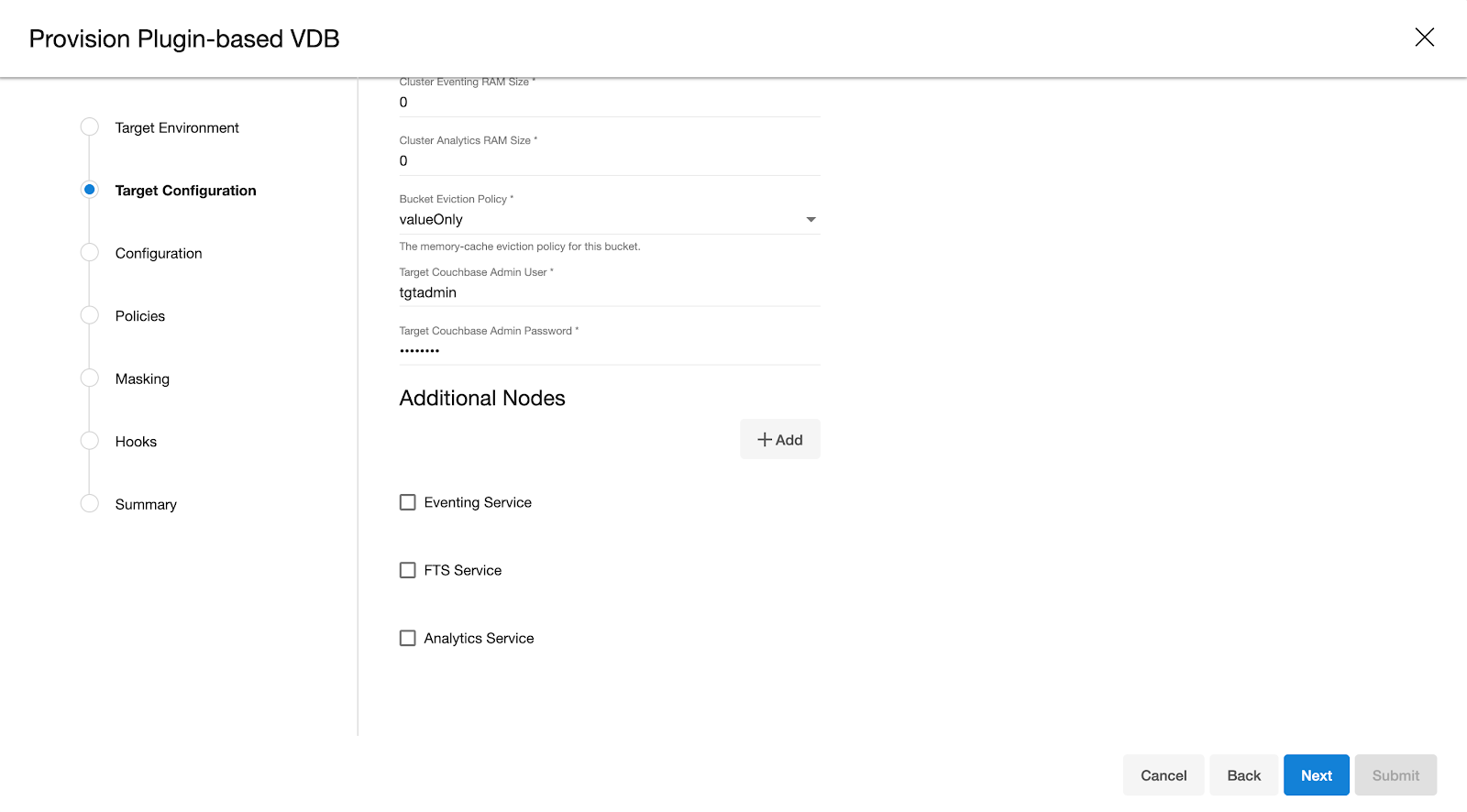The image size is (1467, 812).
Task: Click the Configuration step circle icon
Action: [90, 253]
